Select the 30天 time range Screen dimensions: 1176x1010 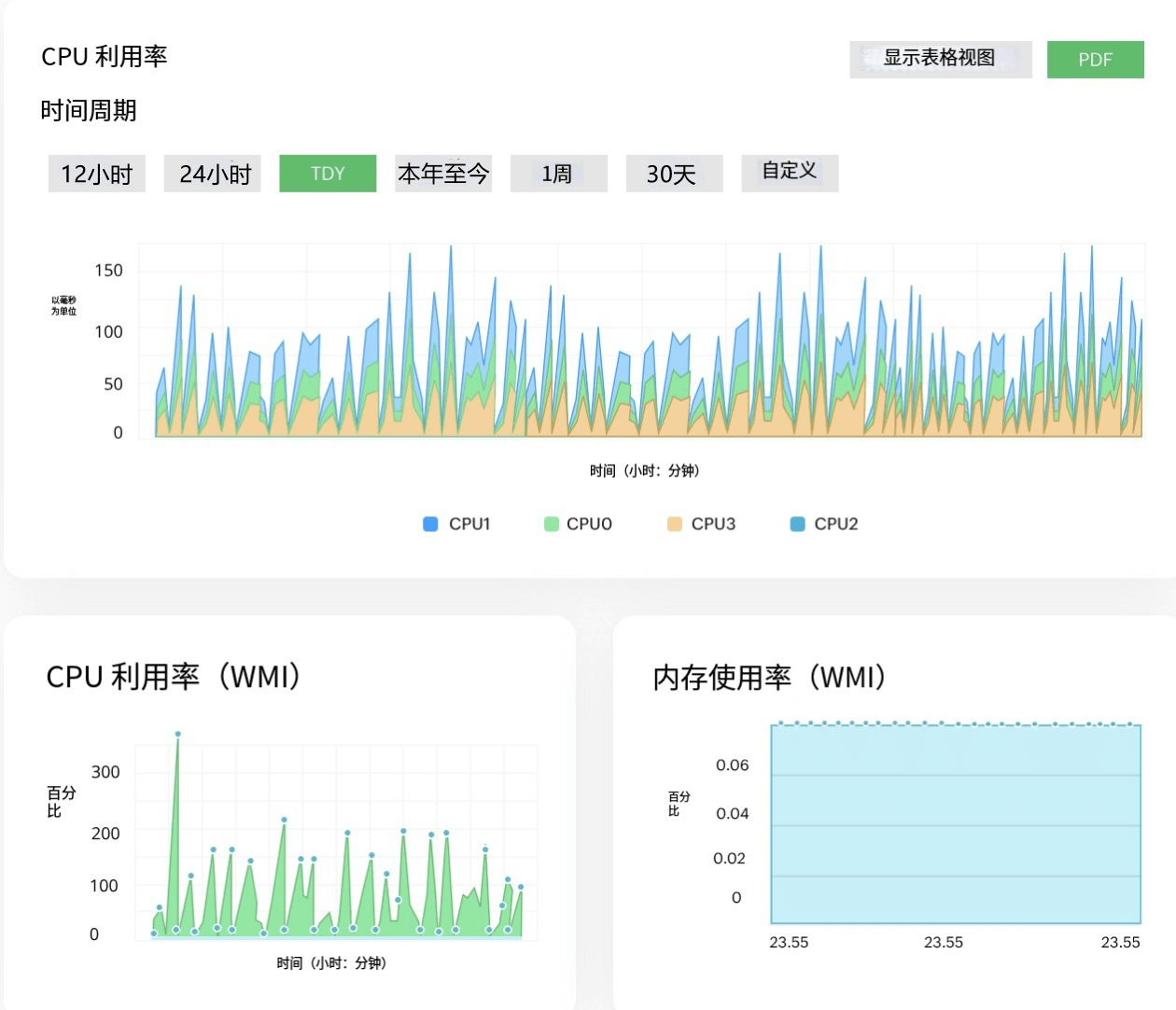(x=674, y=174)
